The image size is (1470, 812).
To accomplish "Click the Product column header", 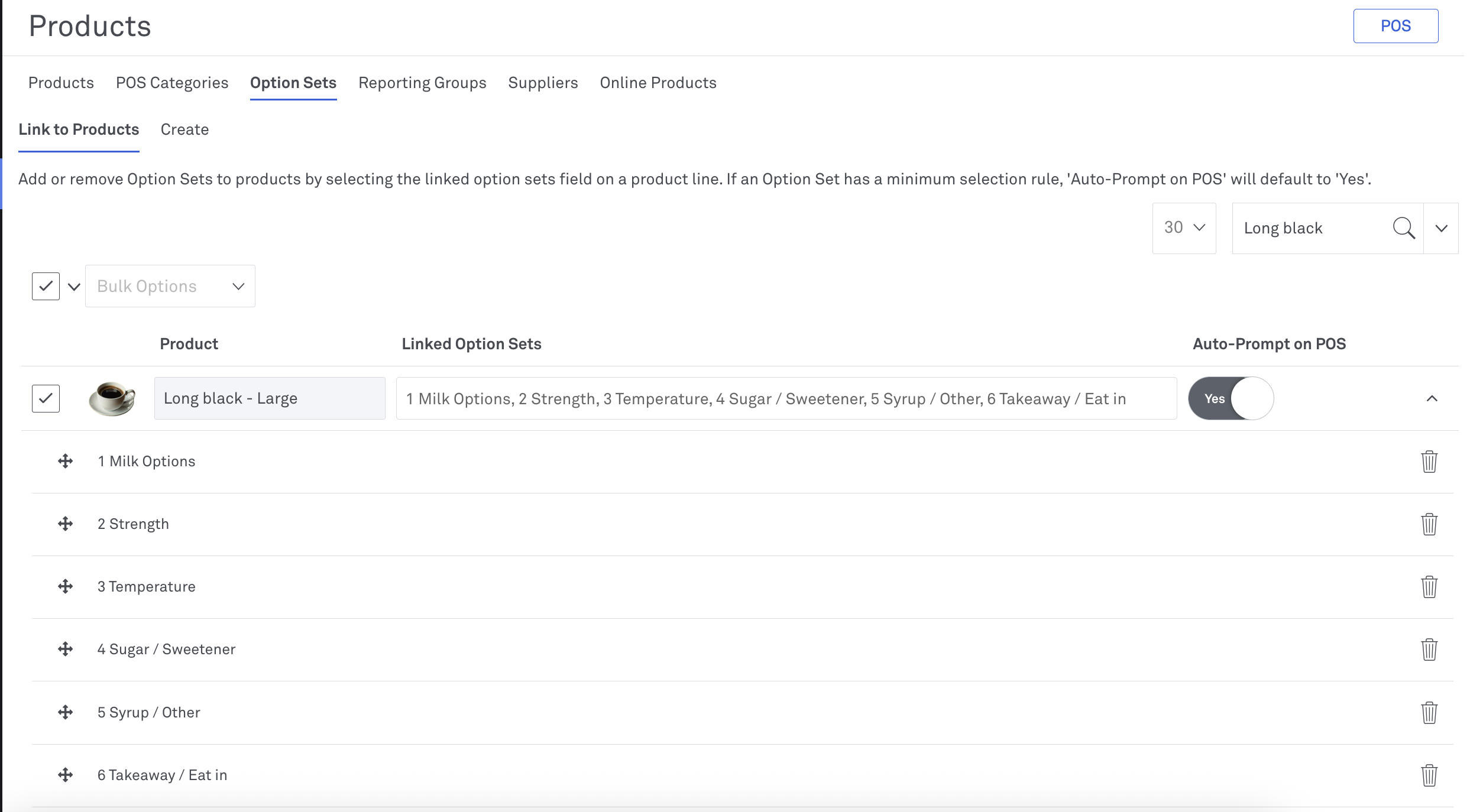I will (x=189, y=344).
